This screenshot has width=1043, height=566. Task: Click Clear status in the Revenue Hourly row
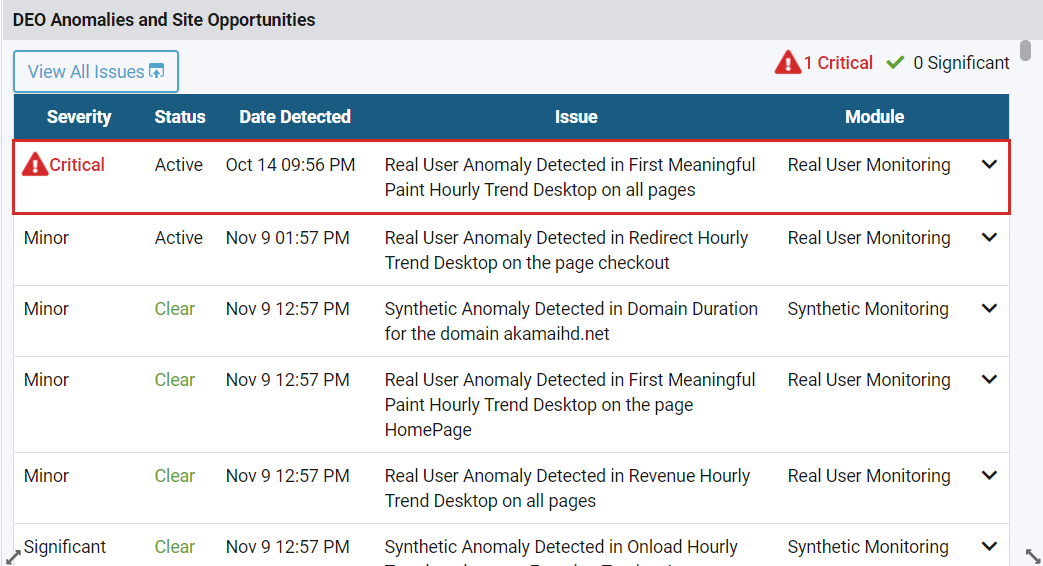pyautogui.click(x=174, y=476)
